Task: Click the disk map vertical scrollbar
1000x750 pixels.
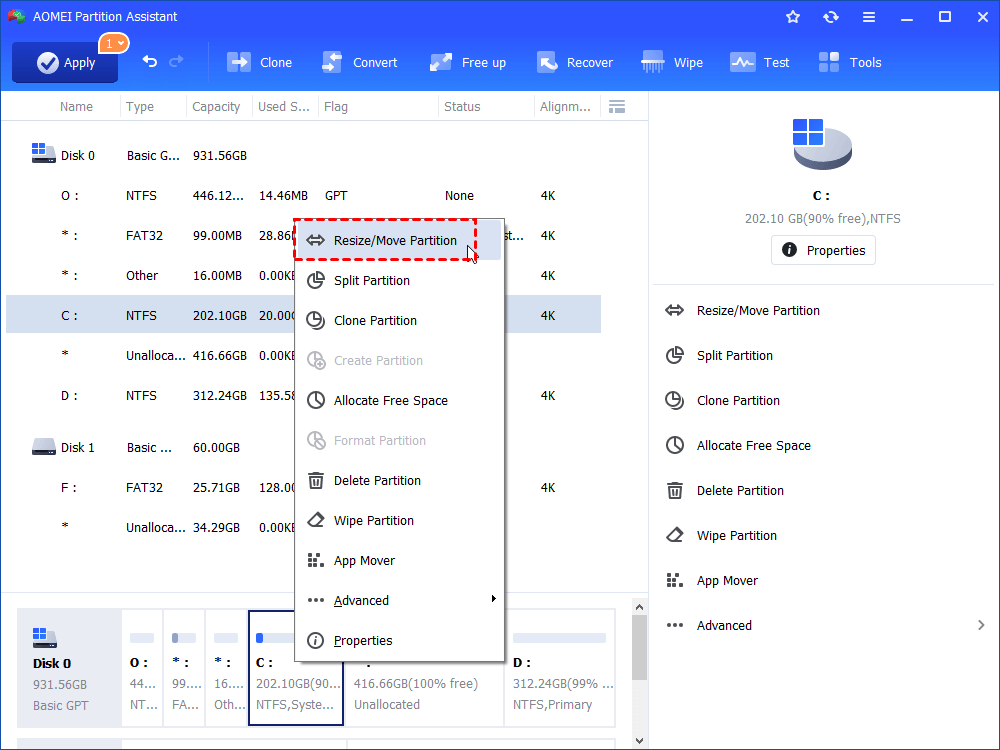Action: (x=639, y=660)
